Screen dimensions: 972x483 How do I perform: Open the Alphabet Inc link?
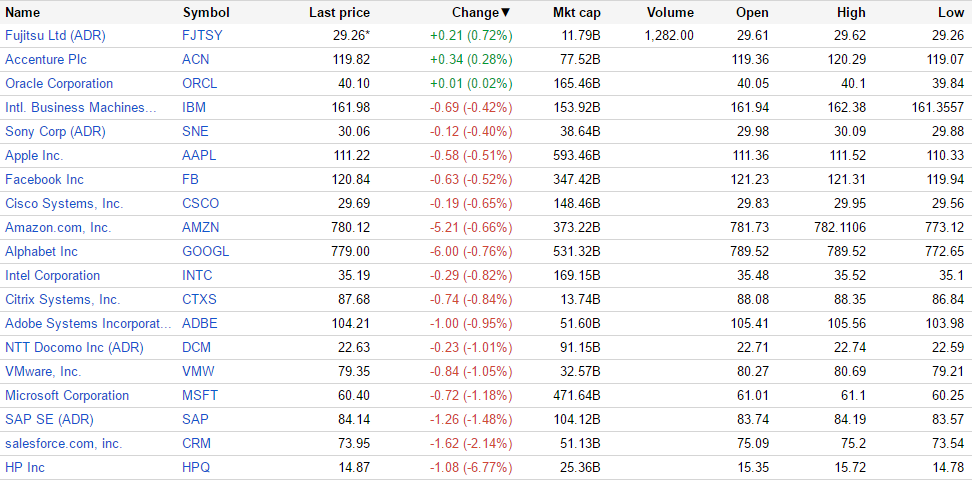tap(41, 251)
